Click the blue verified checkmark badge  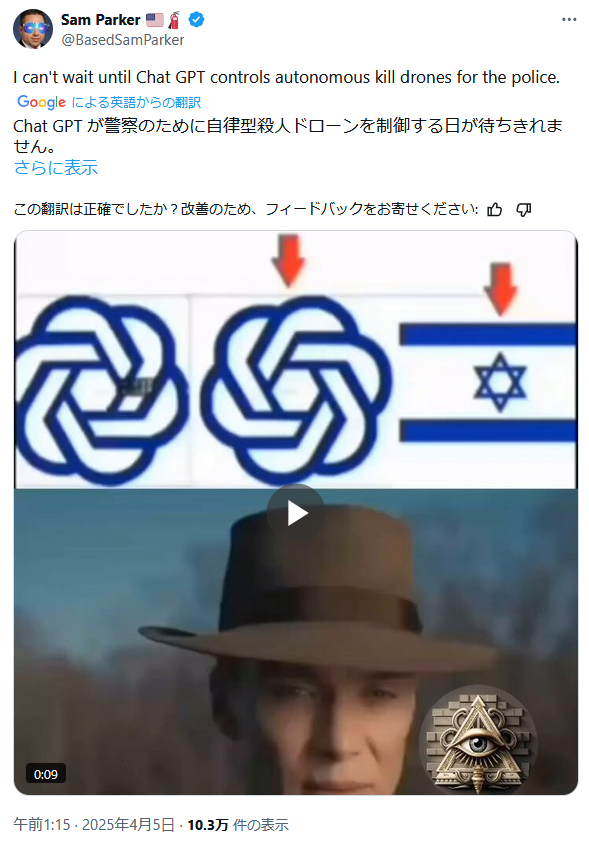[x=196, y=20]
